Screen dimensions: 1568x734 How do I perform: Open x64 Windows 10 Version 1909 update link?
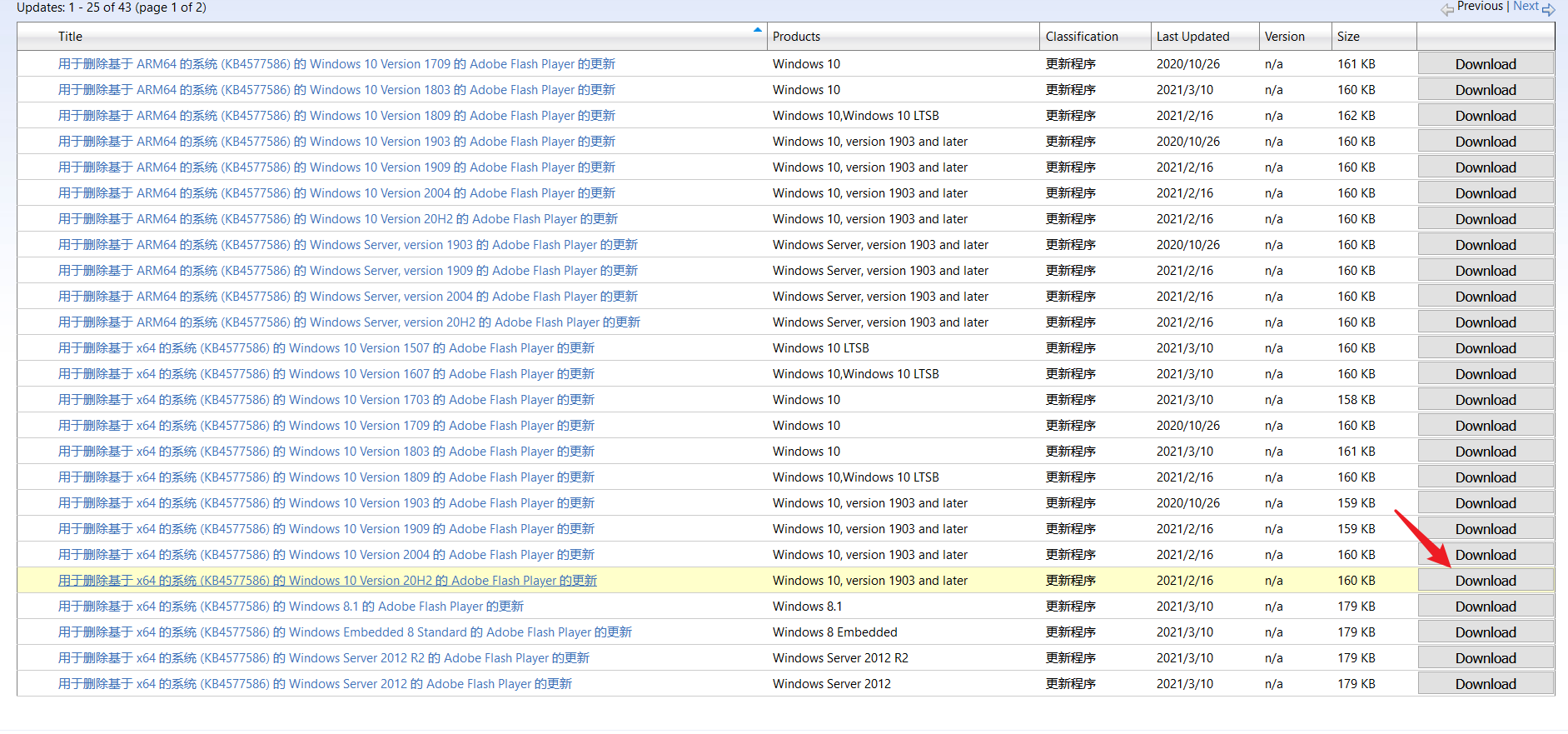(326, 529)
